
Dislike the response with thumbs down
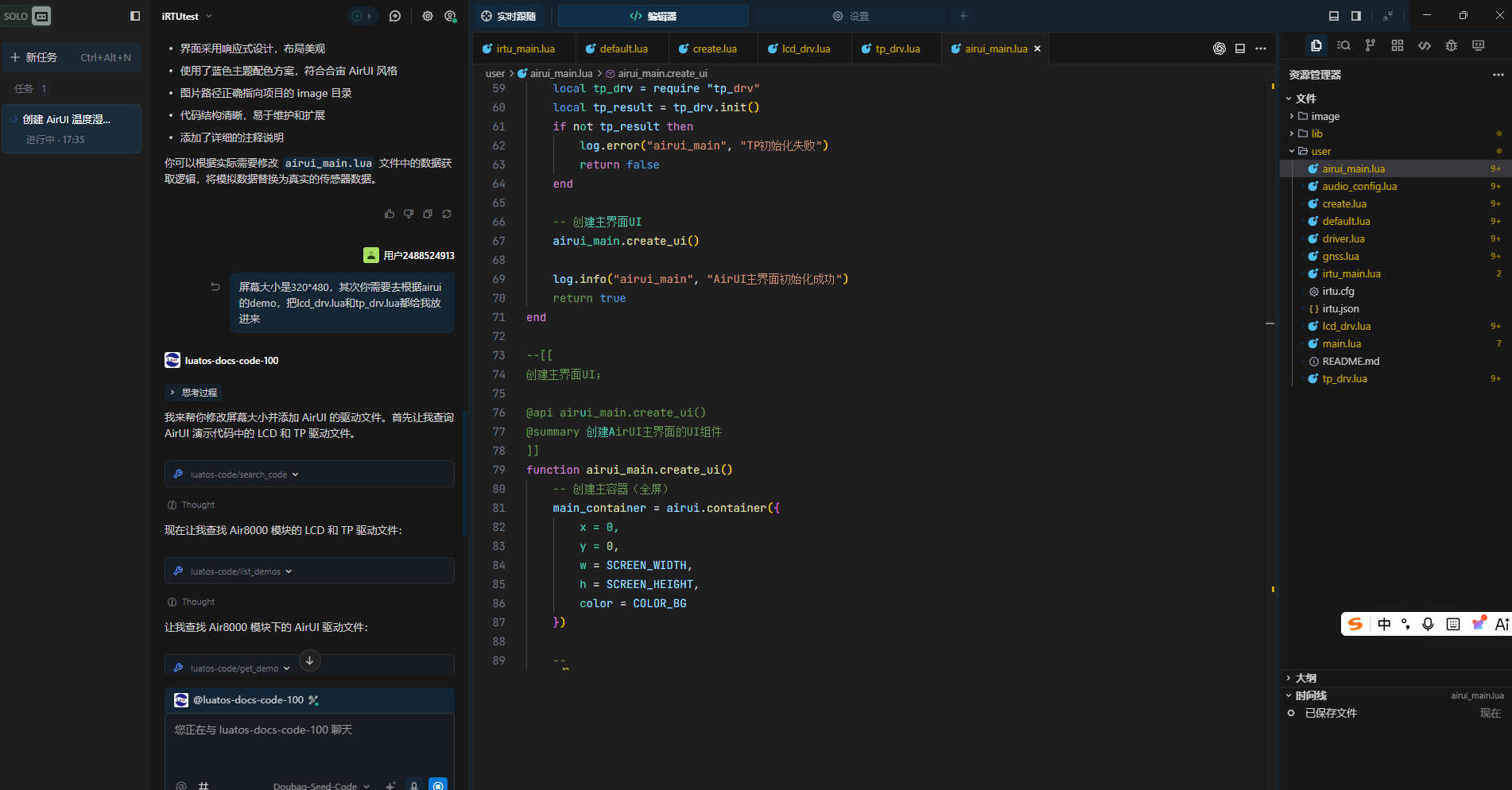409,214
